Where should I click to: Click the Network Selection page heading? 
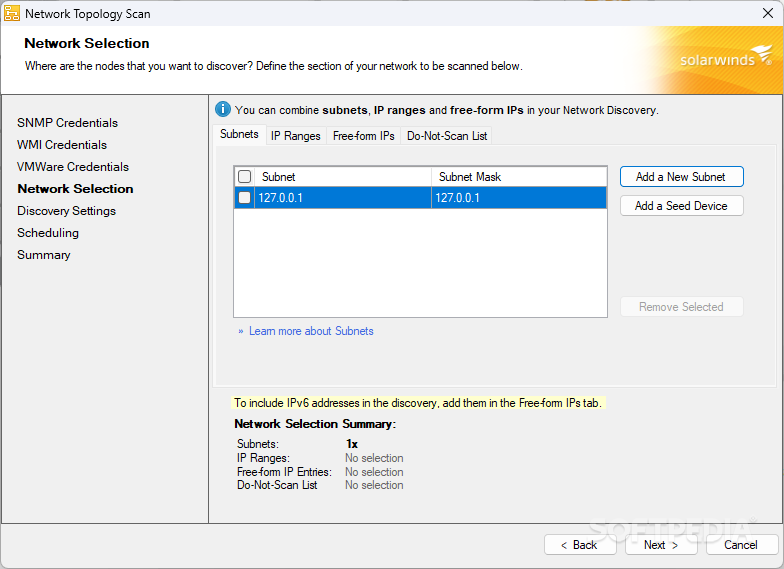coord(87,43)
